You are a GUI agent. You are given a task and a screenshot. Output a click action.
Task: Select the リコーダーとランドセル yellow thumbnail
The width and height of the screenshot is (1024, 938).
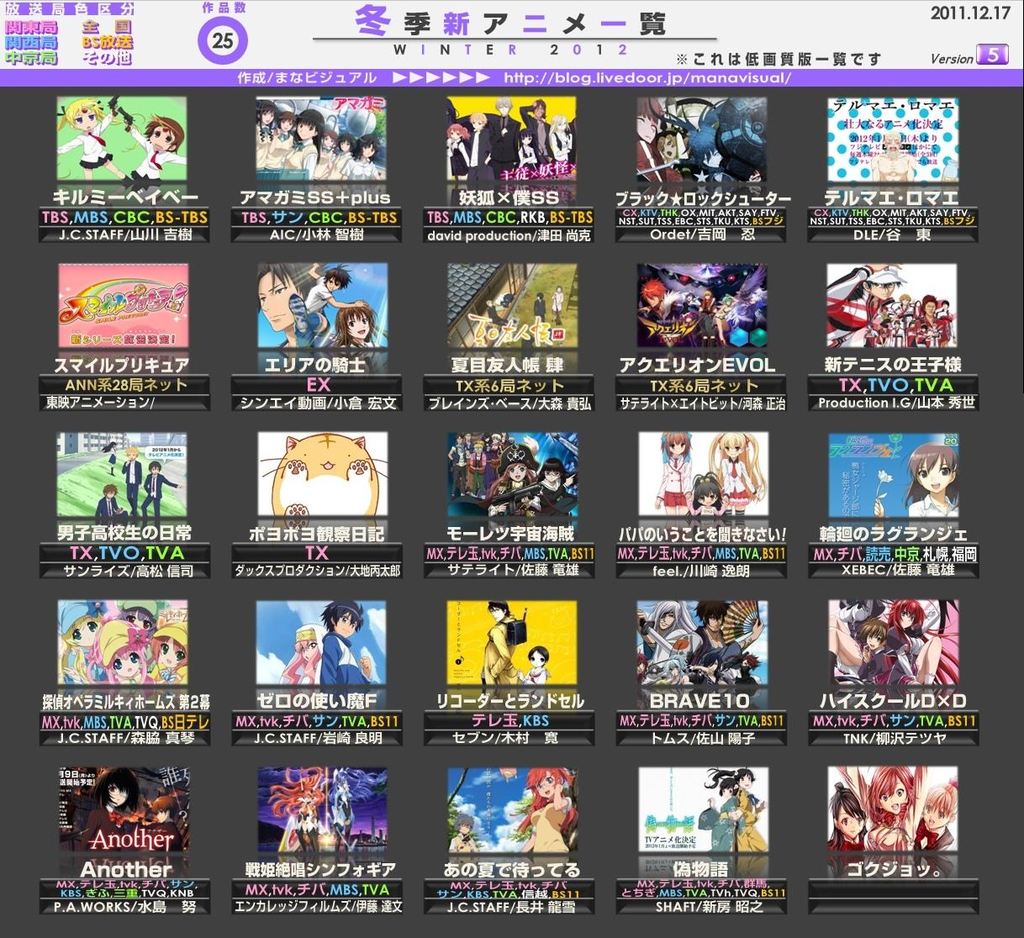click(x=511, y=642)
